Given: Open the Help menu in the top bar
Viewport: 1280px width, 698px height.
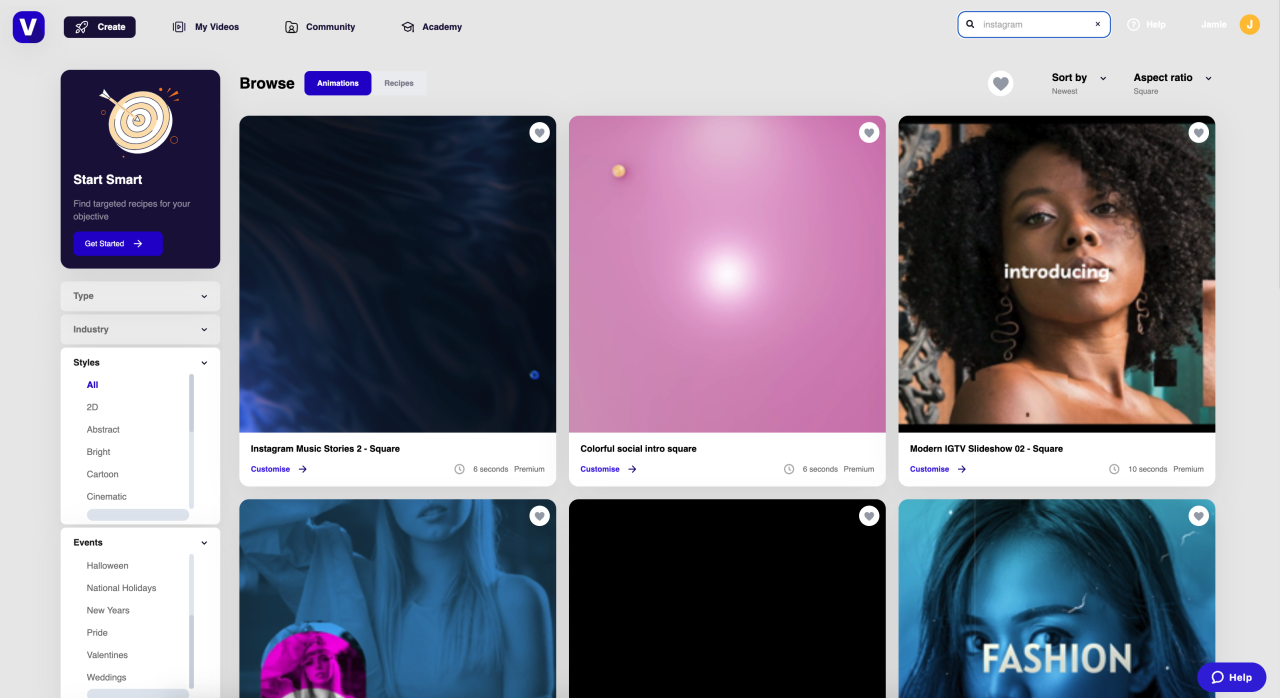Looking at the screenshot, I should (1146, 24).
